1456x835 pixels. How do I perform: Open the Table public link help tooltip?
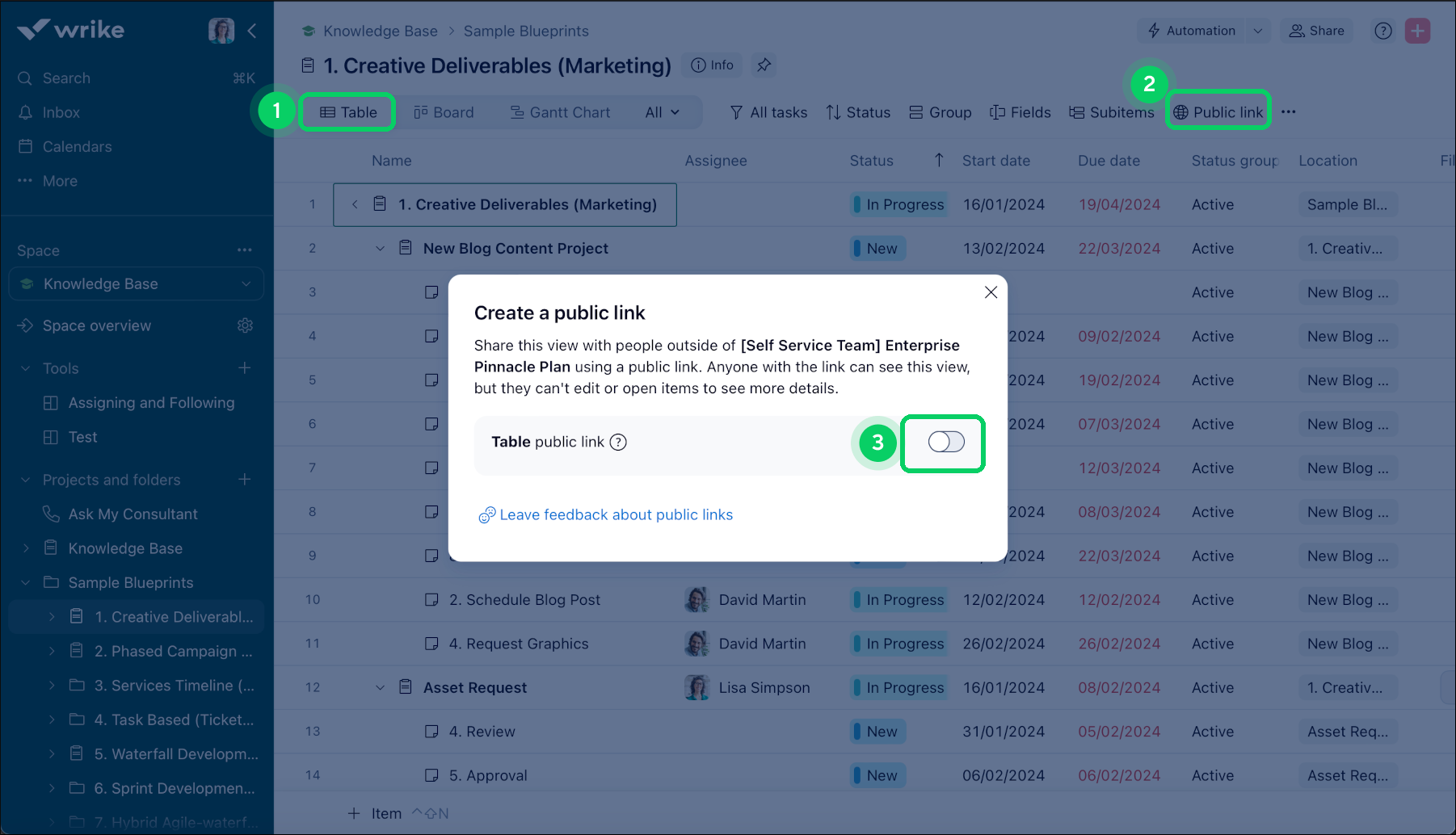click(x=618, y=442)
